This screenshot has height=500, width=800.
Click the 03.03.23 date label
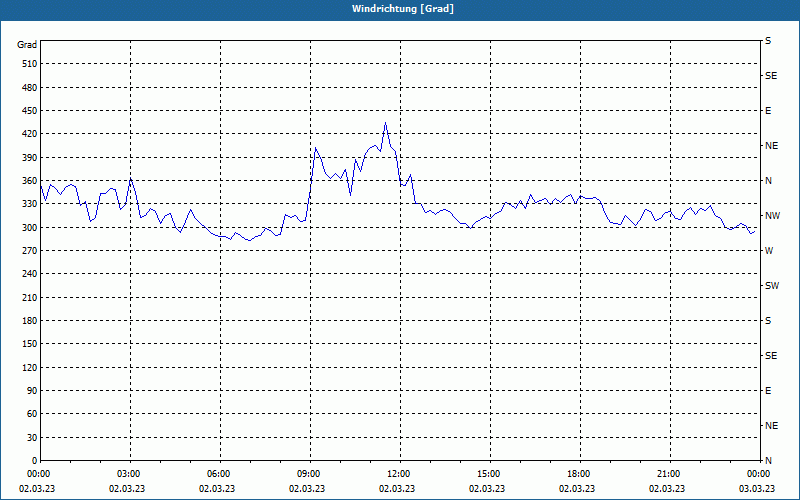pyautogui.click(x=757, y=489)
